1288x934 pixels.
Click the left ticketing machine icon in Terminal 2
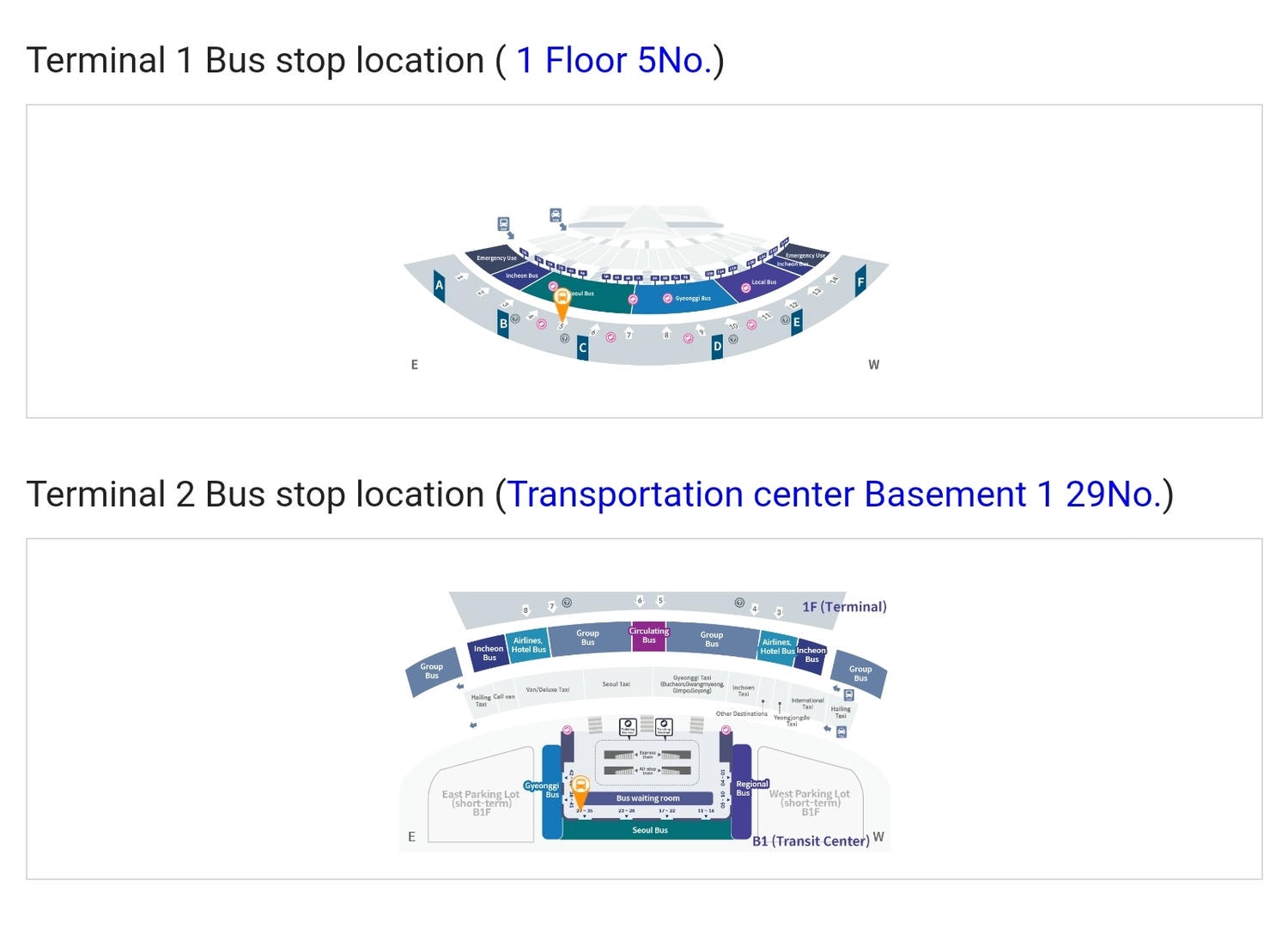click(628, 727)
